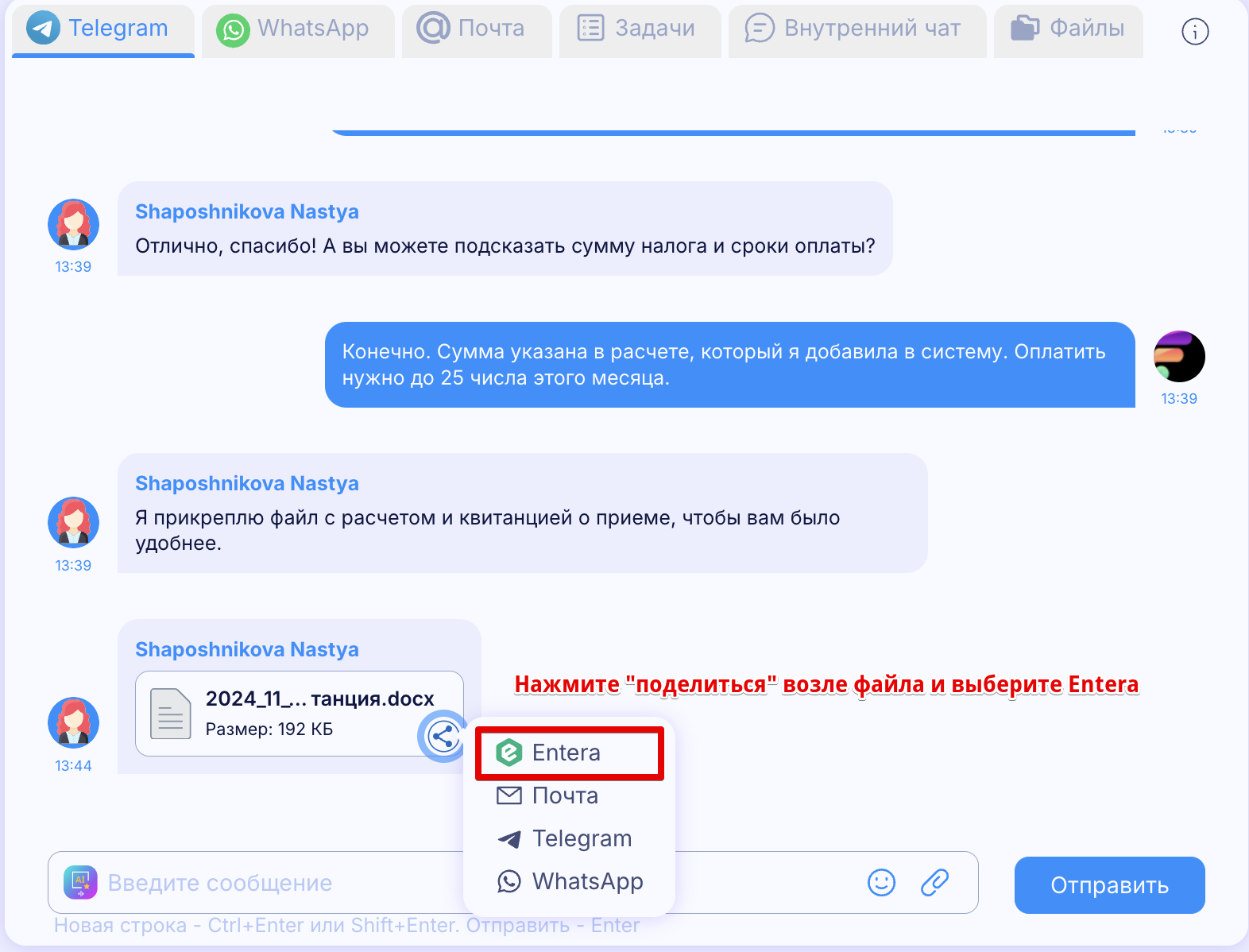The height and width of the screenshot is (952, 1249).
Task: Click the paperclip attach file icon
Action: pyautogui.click(x=935, y=882)
